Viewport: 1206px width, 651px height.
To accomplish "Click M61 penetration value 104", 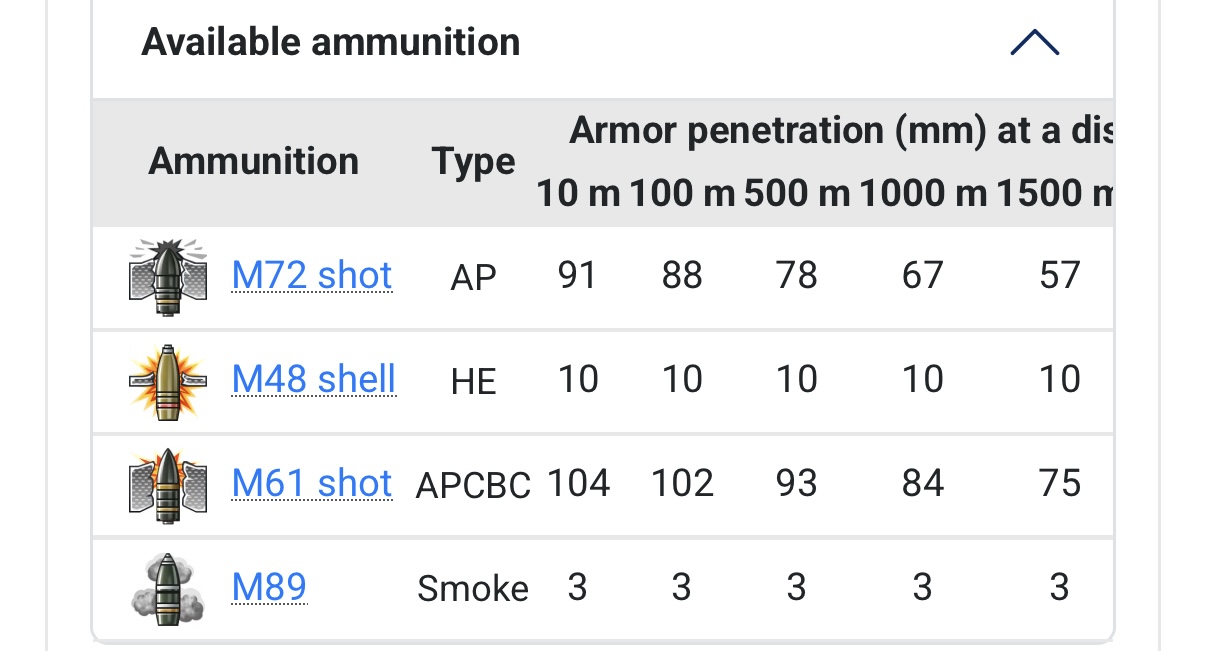I will 578,484.
